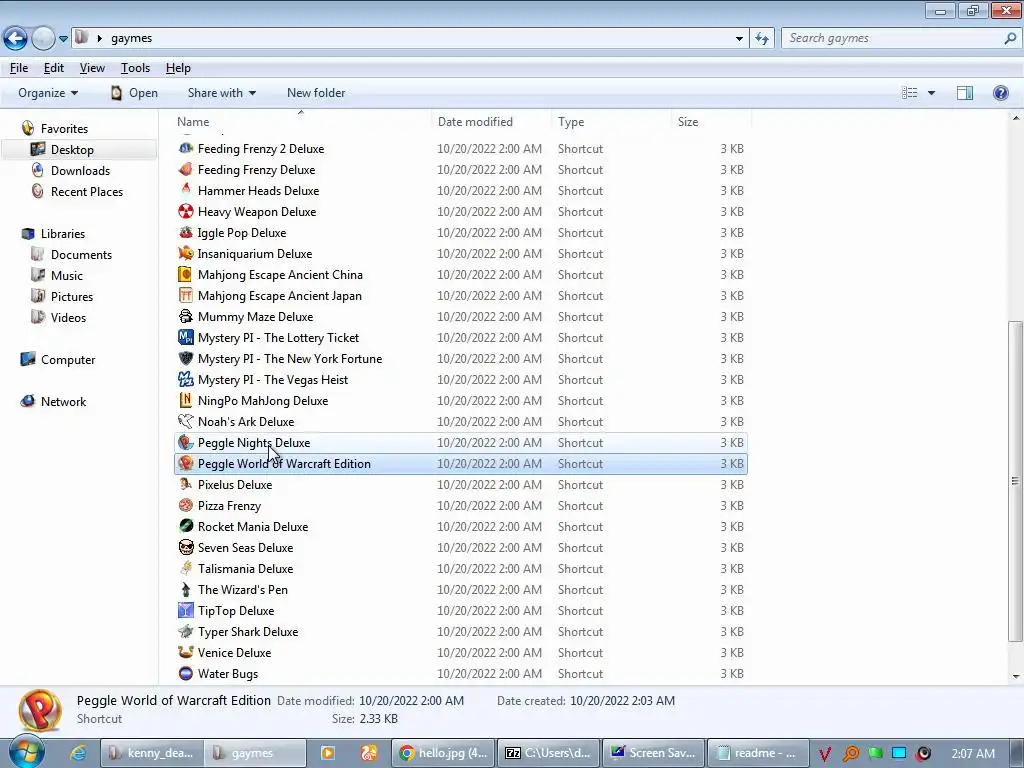Open the File menu
The image size is (1024, 768).
pyautogui.click(x=19, y=68)
